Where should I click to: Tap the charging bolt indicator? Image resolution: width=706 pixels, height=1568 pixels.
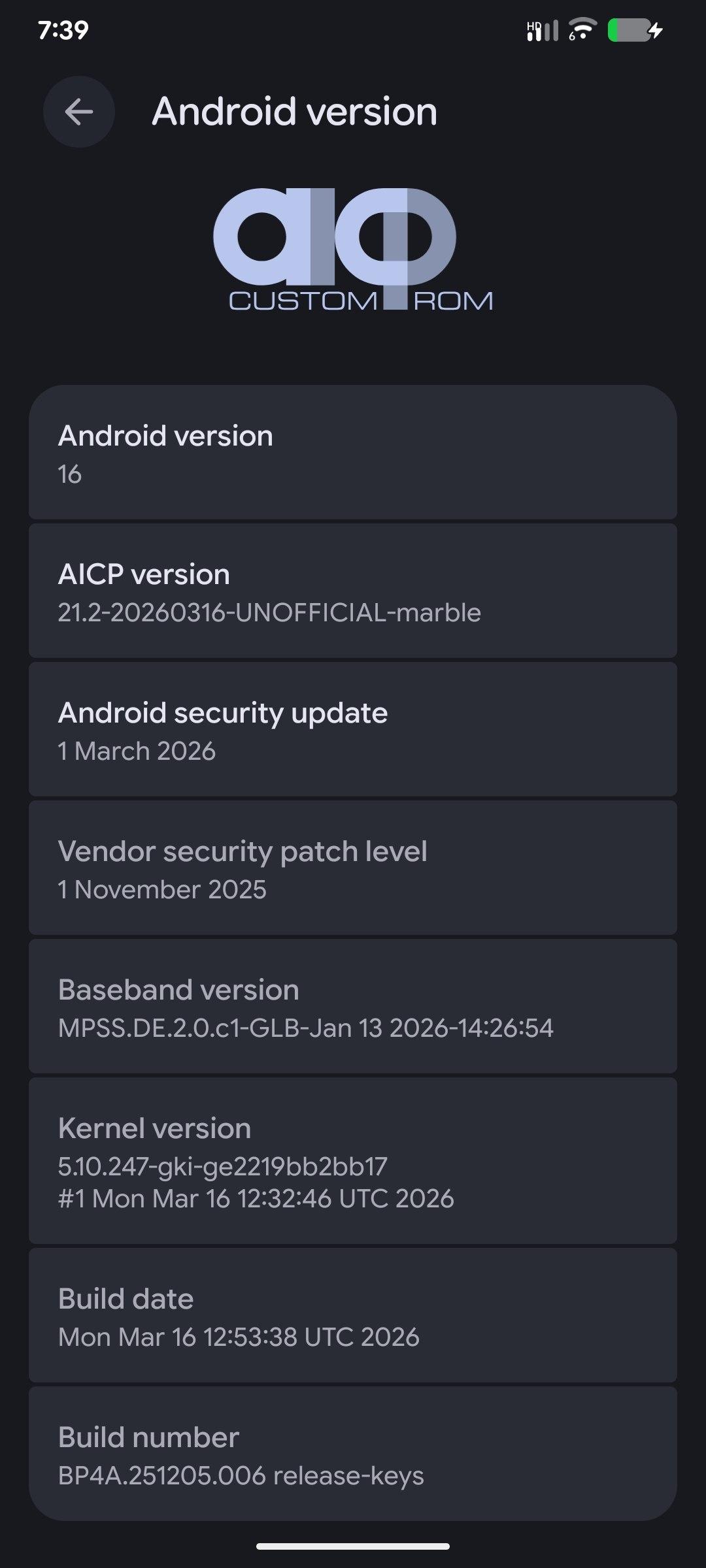(656, 30)
